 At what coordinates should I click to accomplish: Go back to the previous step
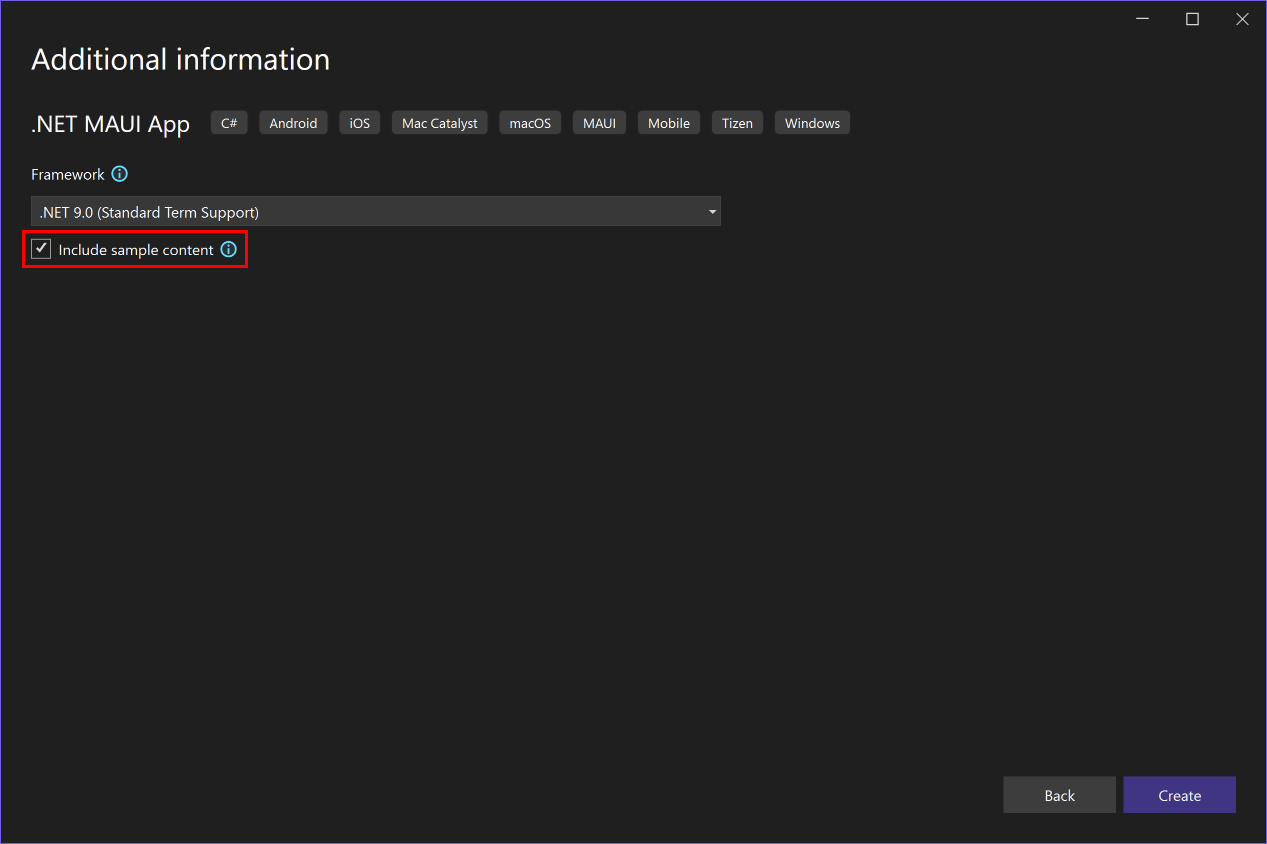pyautogui.click(x=1059, y=794)
